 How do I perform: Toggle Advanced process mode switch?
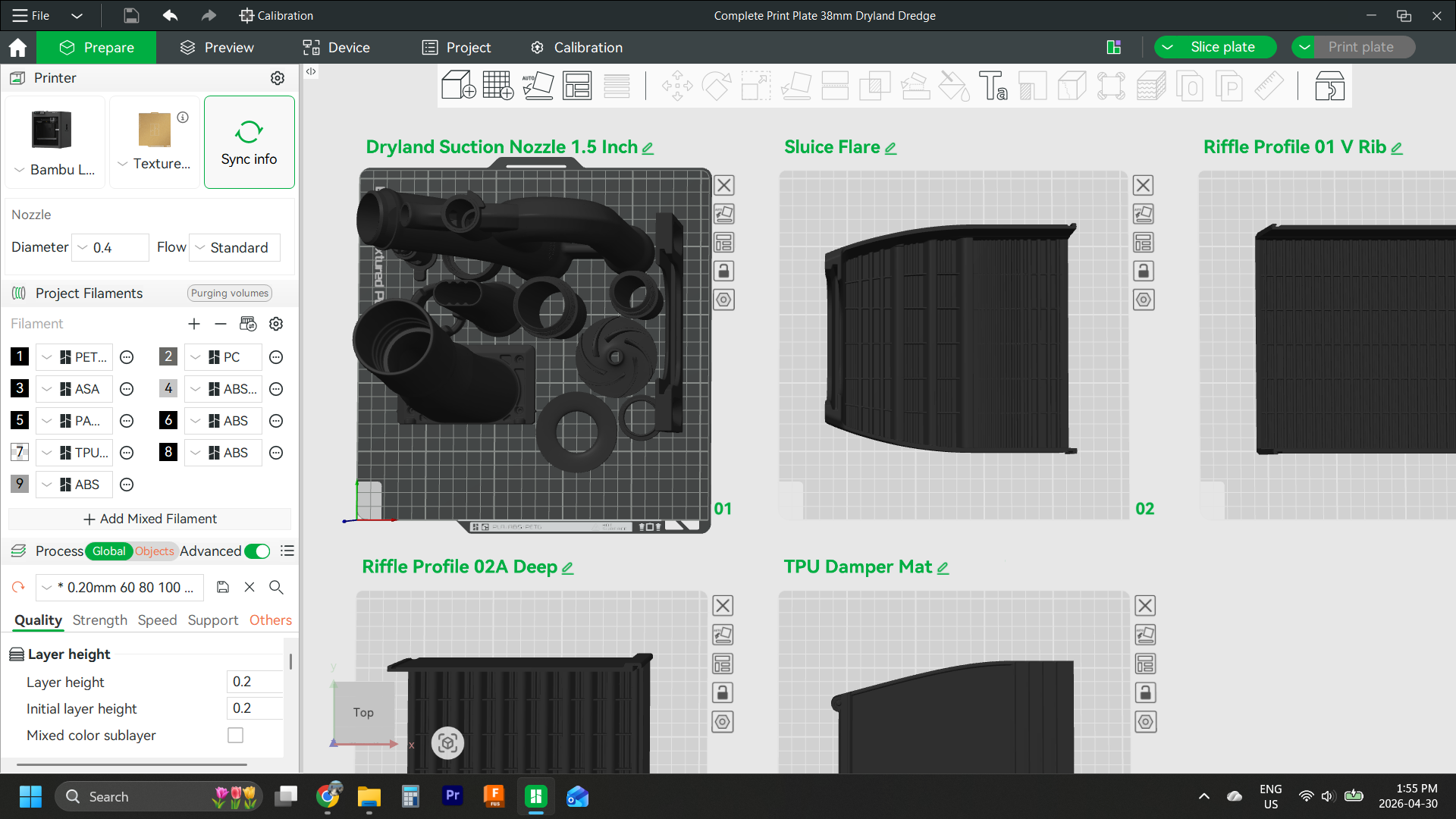pos(257,551)
